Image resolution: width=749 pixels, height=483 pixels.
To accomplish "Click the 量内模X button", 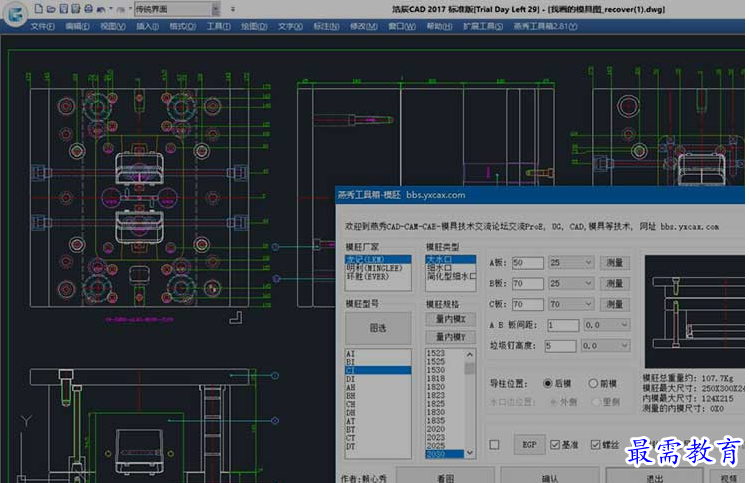I will [x=450, y=319].
